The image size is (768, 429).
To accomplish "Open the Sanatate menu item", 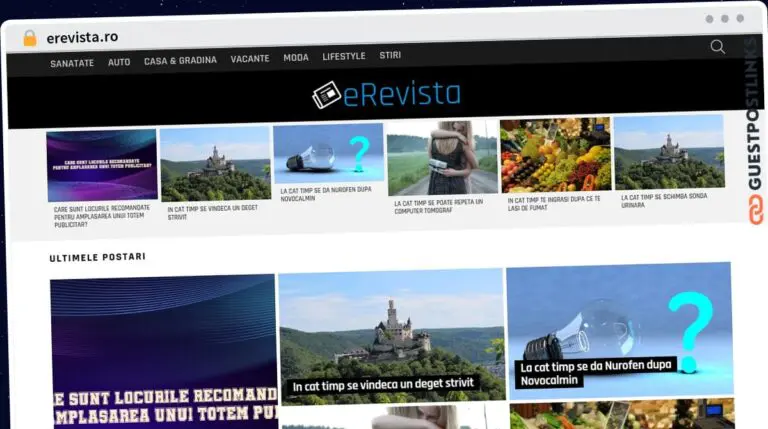I will pos(72,63).
